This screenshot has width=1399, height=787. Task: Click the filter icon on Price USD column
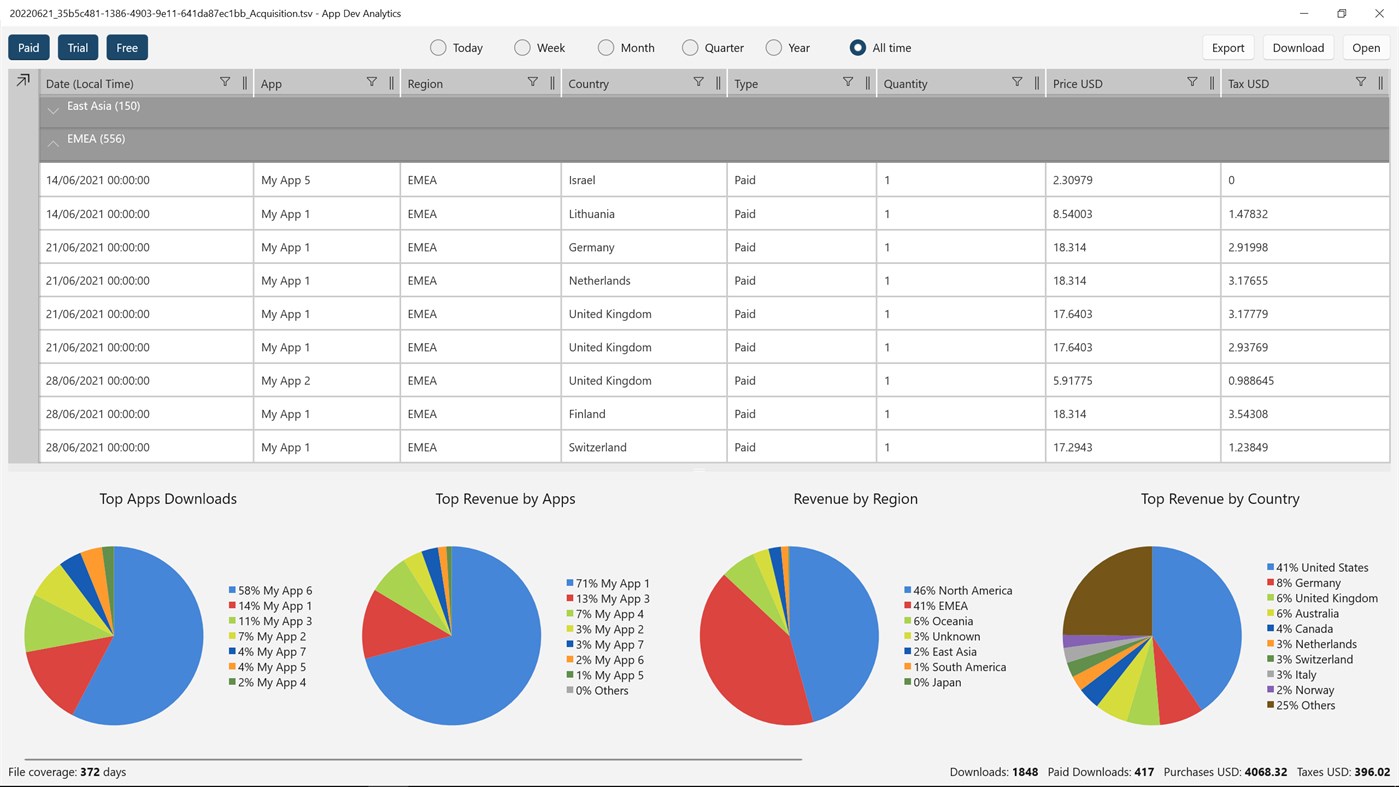coord(1191,82)
